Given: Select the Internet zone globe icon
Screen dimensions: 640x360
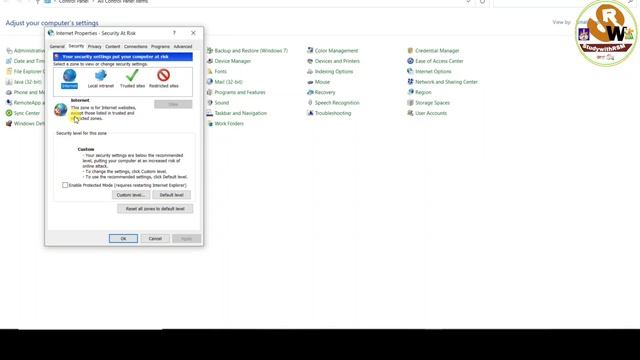Looking at the screenshot, I should [69, 76].
